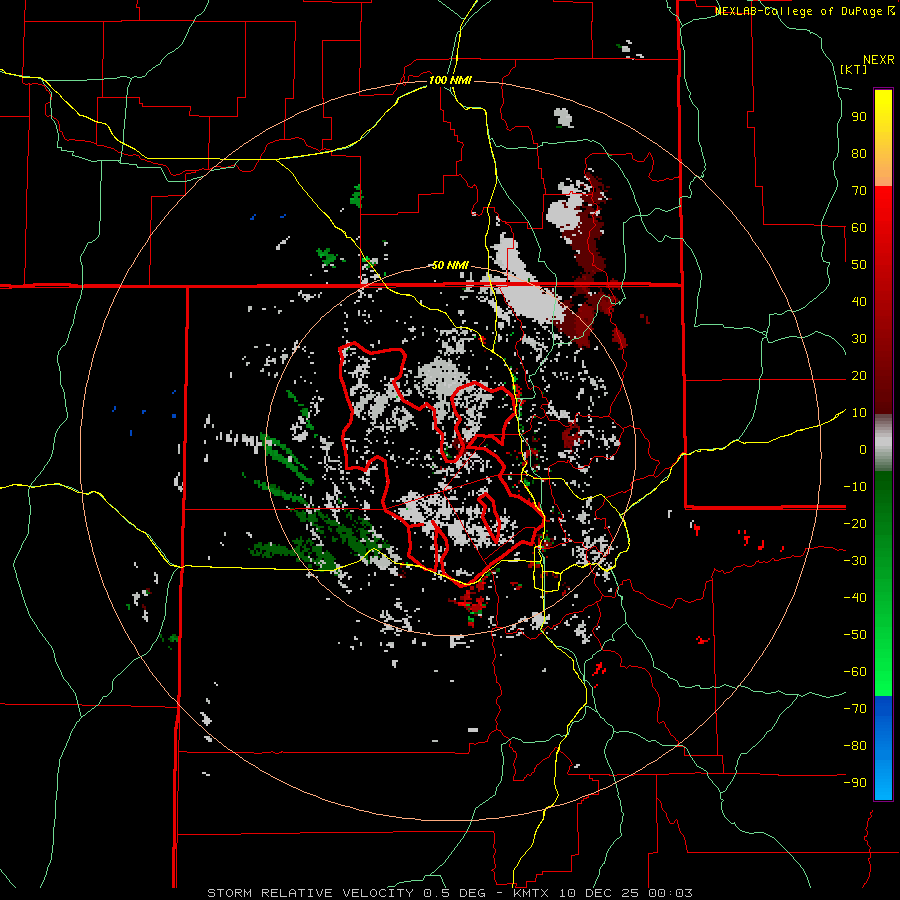Screen dimensions: 900x900
Task: Click the '0' value on velocity legend
Action: click(863, 449)
